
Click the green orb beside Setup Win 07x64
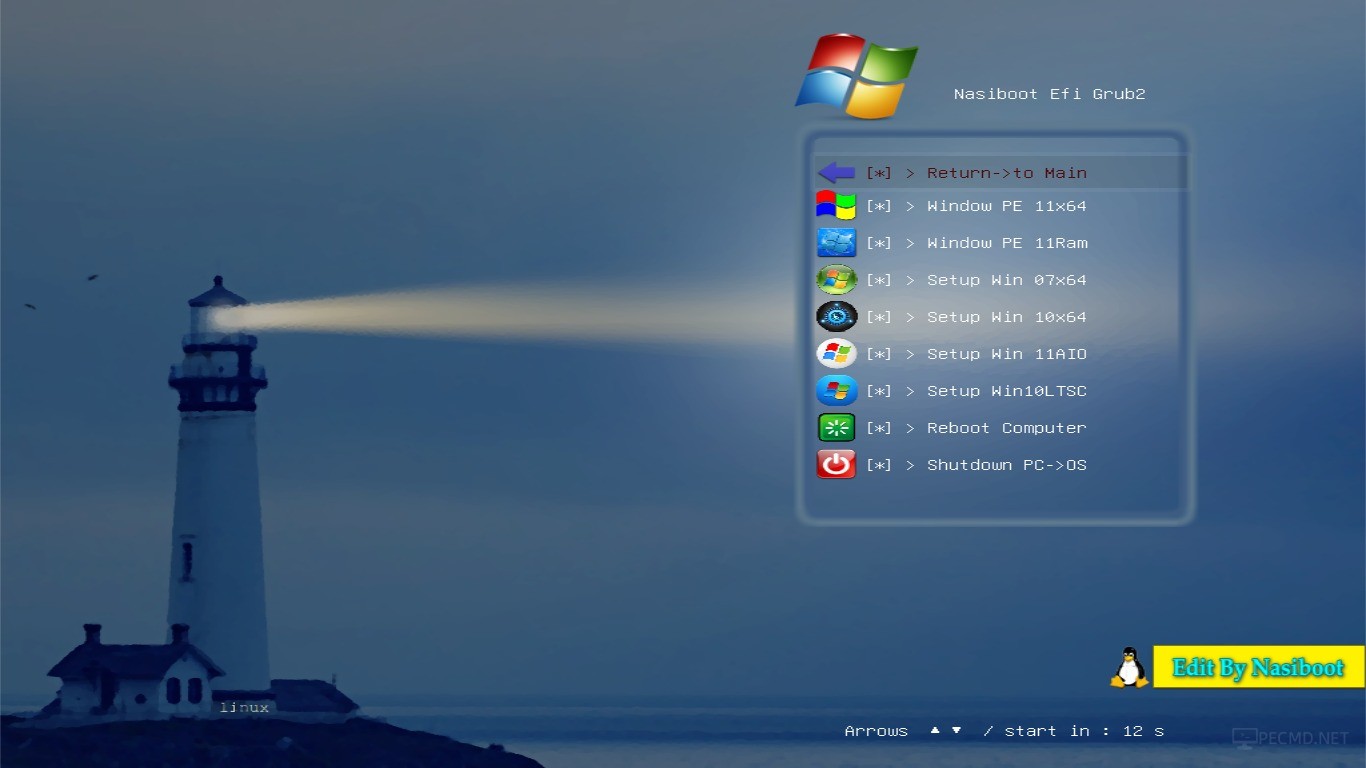836,280
